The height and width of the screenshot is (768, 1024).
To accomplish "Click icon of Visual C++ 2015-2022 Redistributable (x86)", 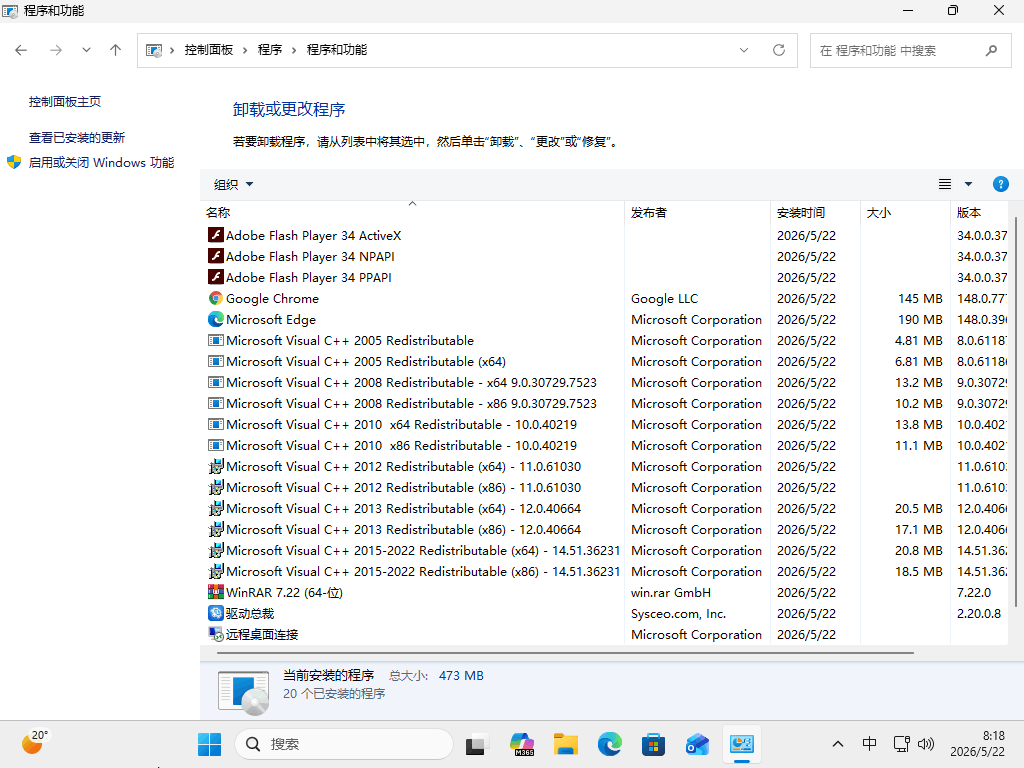I will 216,571.
